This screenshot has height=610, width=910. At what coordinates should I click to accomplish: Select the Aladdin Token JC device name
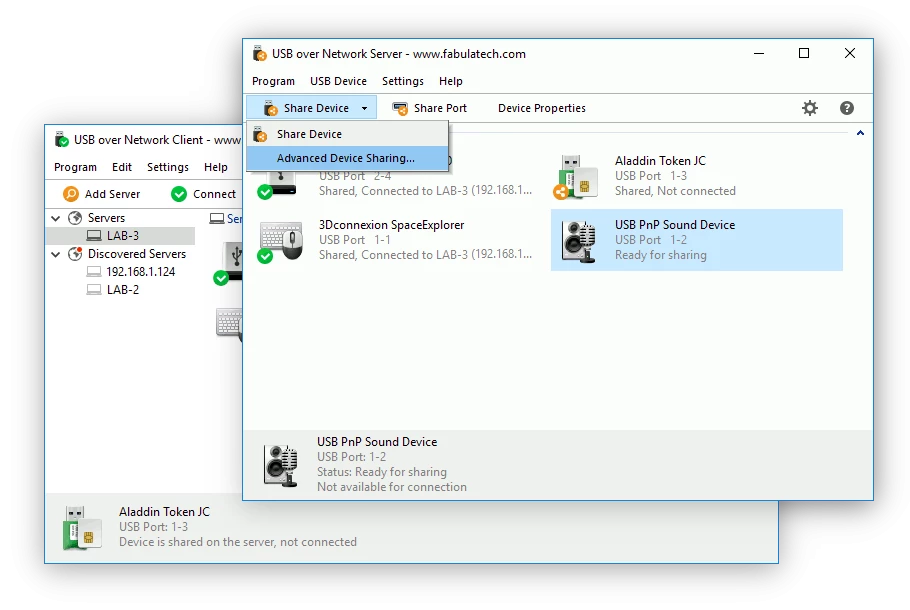pos(660,161)
